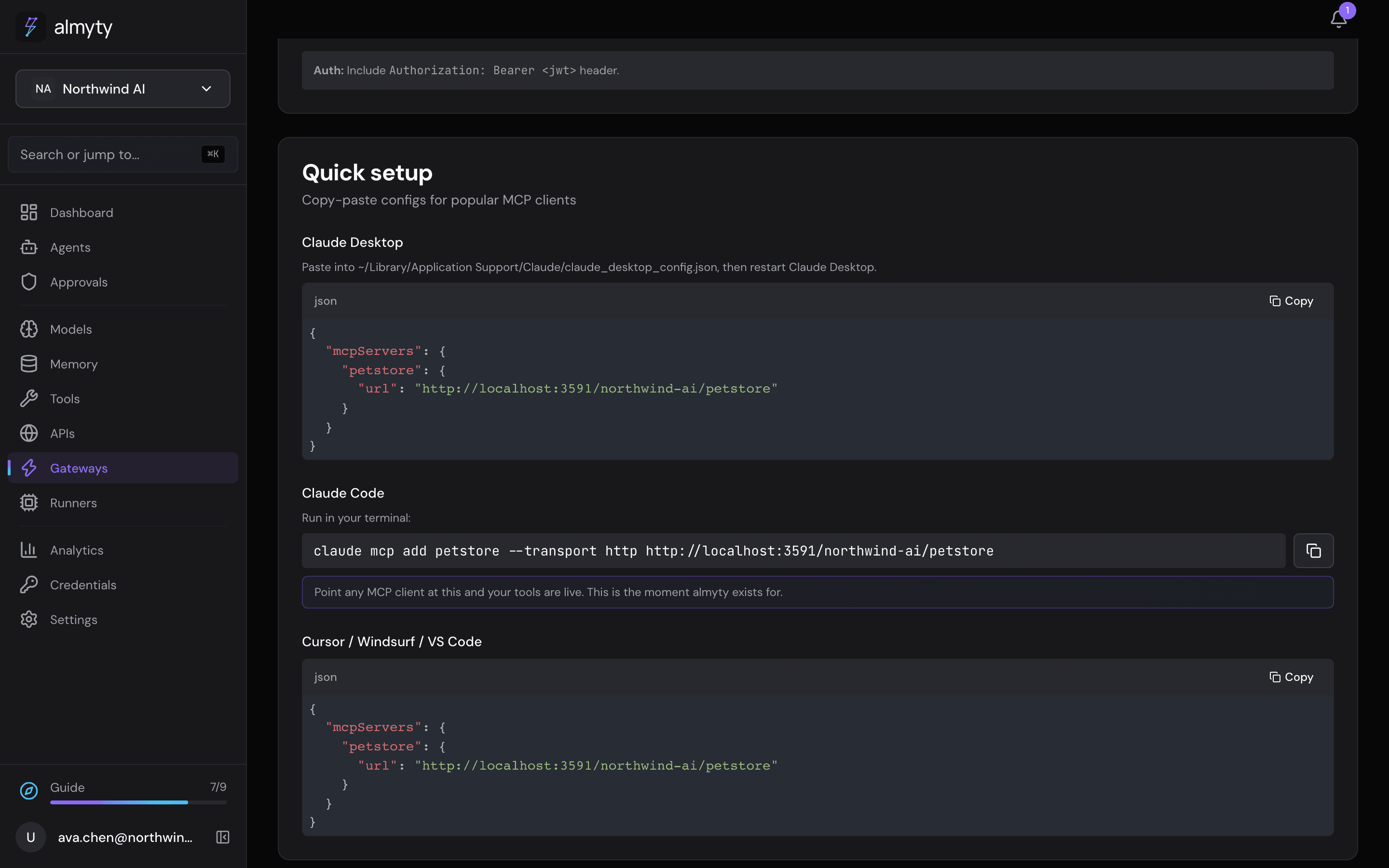Click the Claude Desktop localhost URL string
Image resolution: width=1389 pixels, height=868 pixels.
click(x=596, y=389)
